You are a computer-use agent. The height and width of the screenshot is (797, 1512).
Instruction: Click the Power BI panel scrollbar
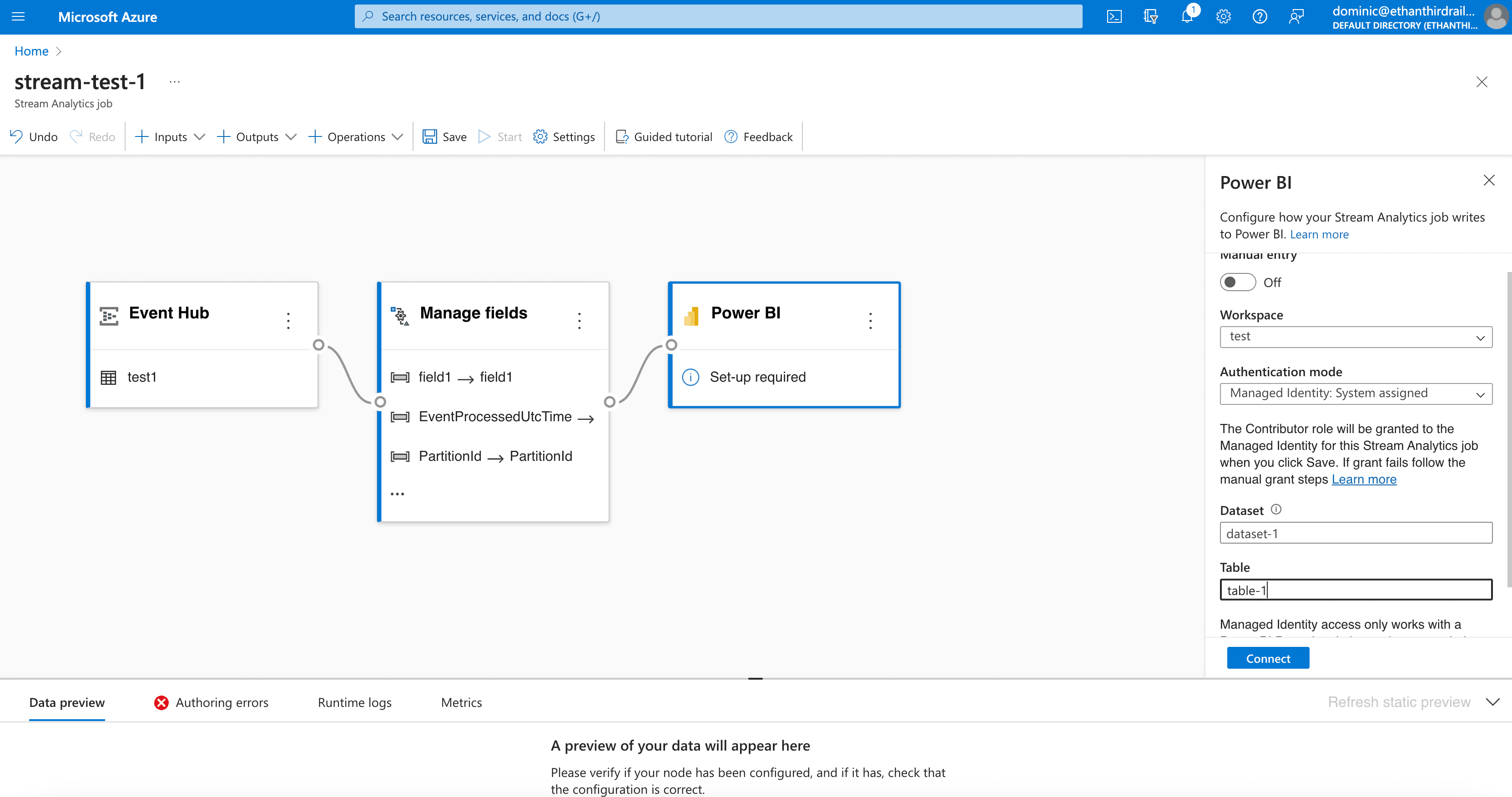(1509, 429)
